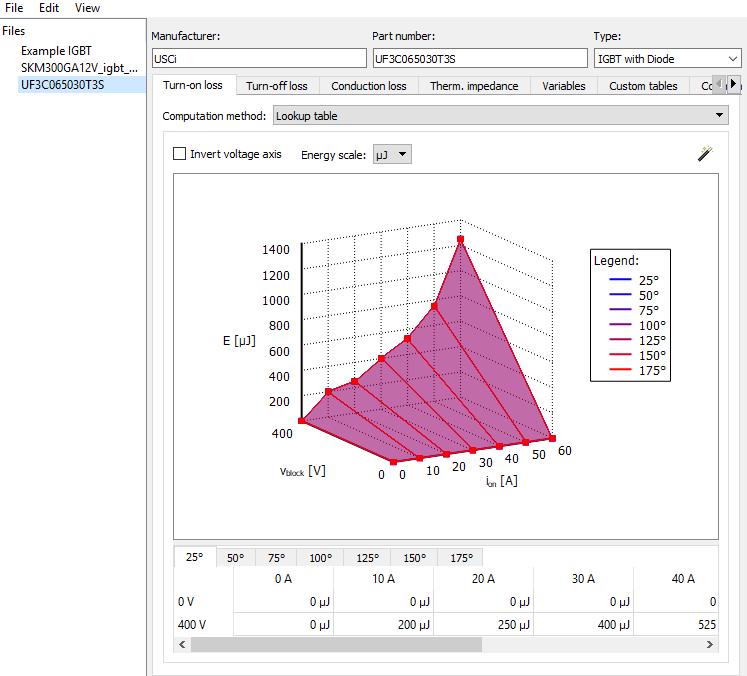Viewport: 747px width, 676px height.
Task: Click the 400 V, 20 A cell (250 µJ)
Action: point(484,625)
